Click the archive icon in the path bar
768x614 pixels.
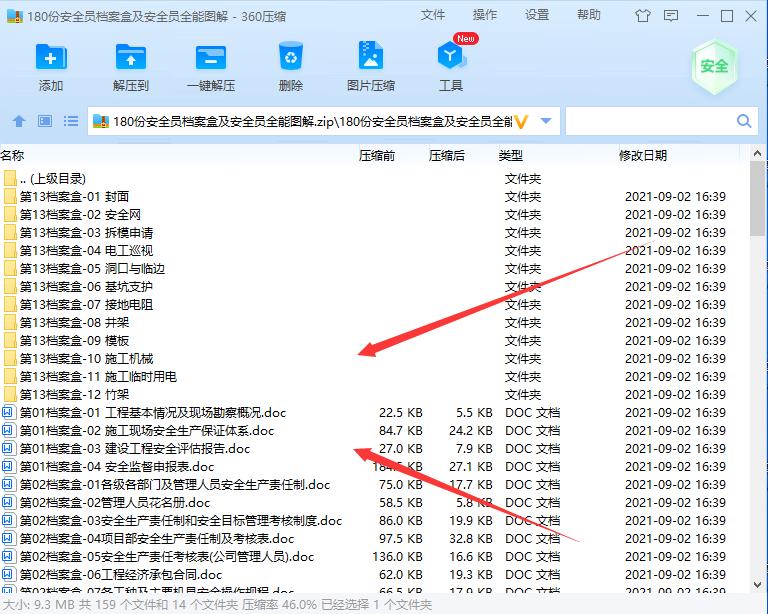[101, 121]
